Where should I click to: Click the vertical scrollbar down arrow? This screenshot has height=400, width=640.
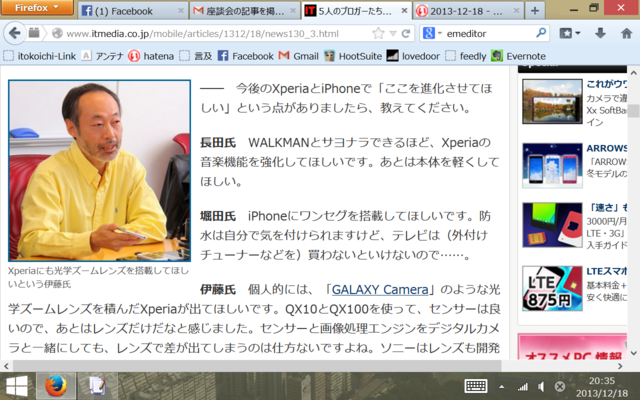(633, 353)
